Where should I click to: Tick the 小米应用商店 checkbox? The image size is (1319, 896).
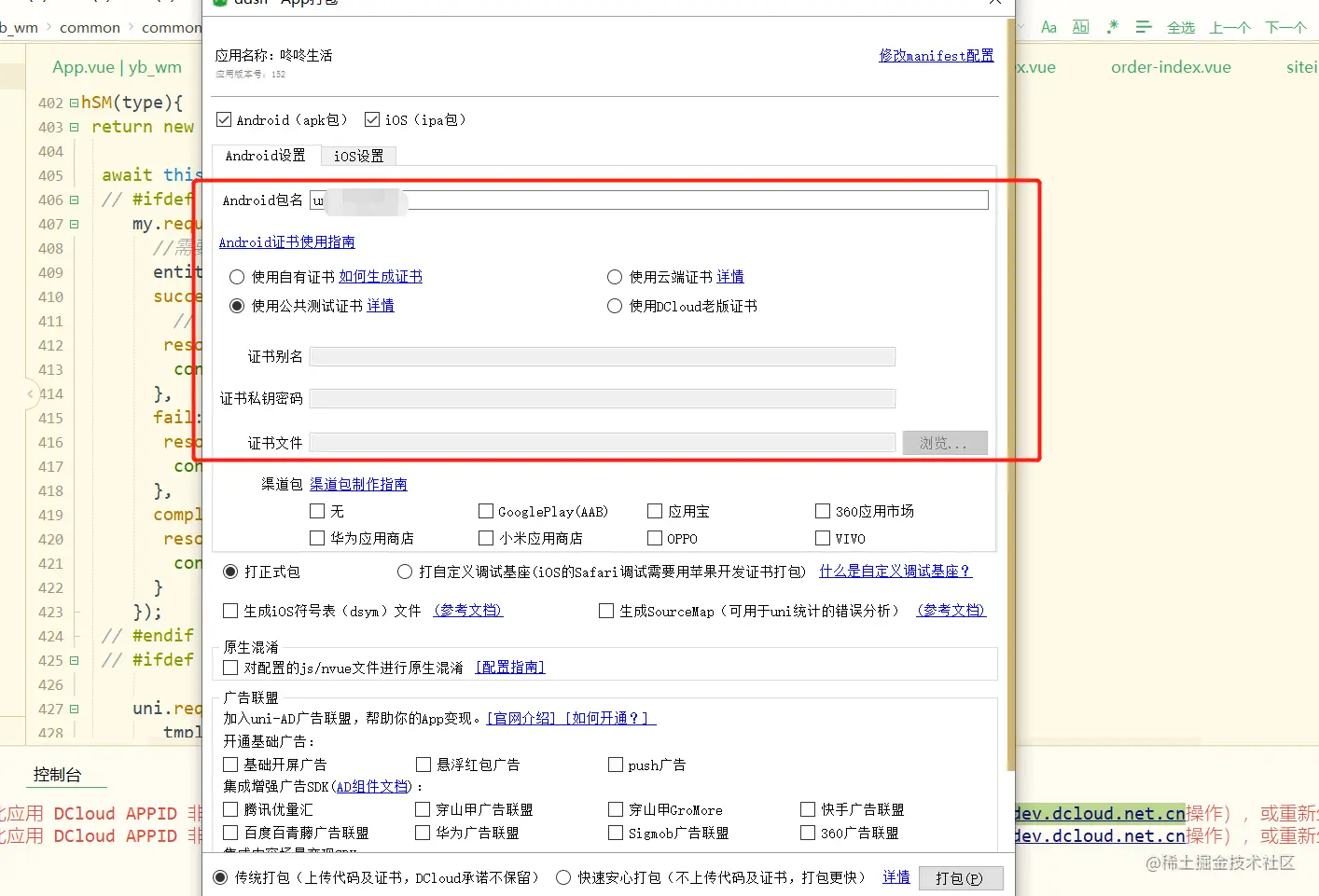tap(486, 538)
